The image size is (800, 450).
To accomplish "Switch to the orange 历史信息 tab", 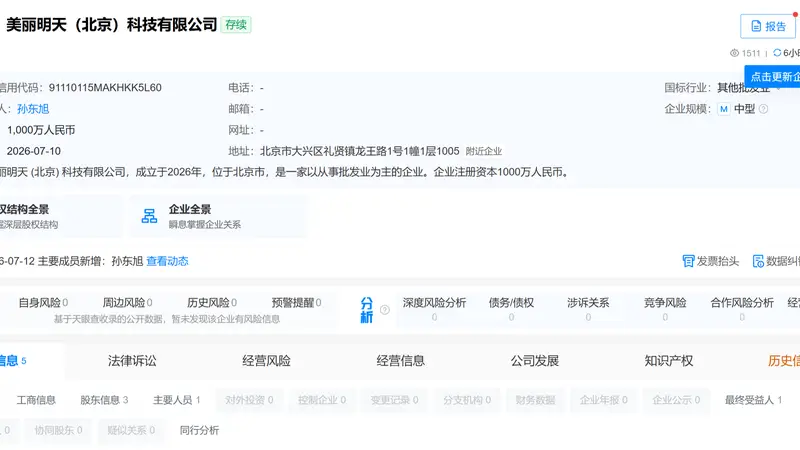I will pos(784,361).
